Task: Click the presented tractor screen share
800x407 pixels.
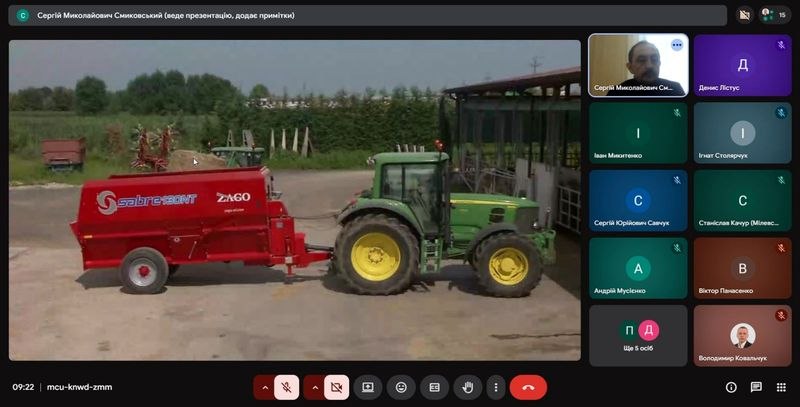Action: click(295, 200)
